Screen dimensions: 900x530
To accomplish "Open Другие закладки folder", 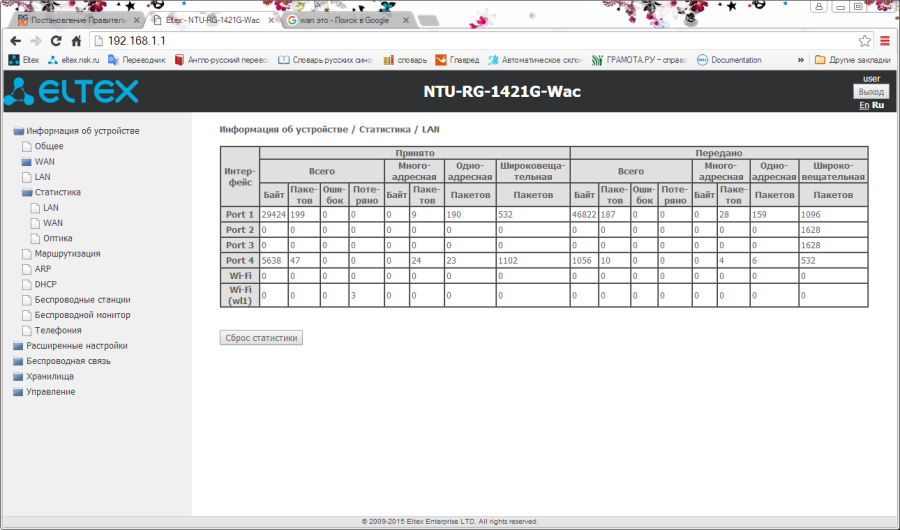I will coord(852,60).
